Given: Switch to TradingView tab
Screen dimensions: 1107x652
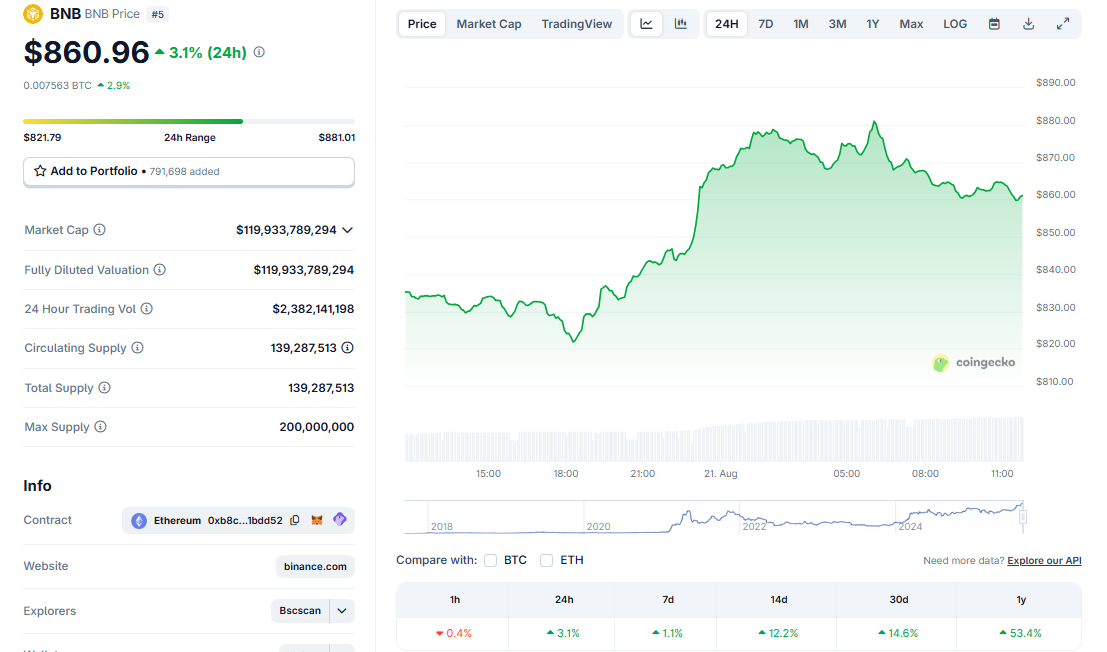Looking at the screenshot, I should click(576, 24).
